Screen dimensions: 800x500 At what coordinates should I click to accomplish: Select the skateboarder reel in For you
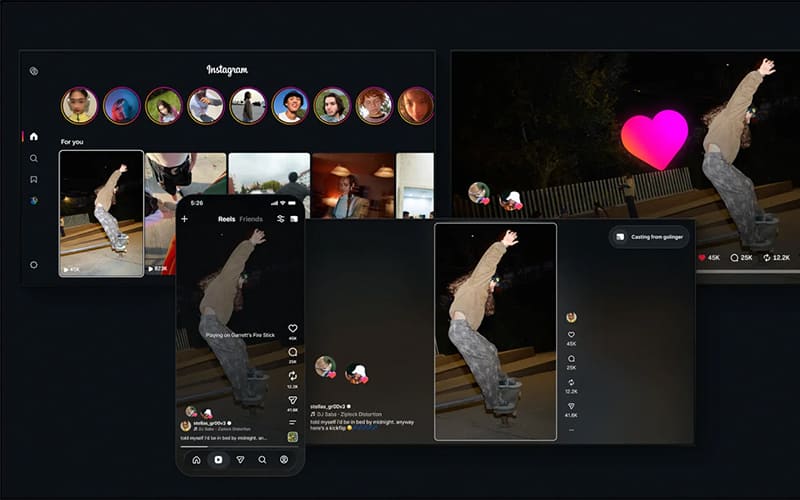[x=102, y=214]
